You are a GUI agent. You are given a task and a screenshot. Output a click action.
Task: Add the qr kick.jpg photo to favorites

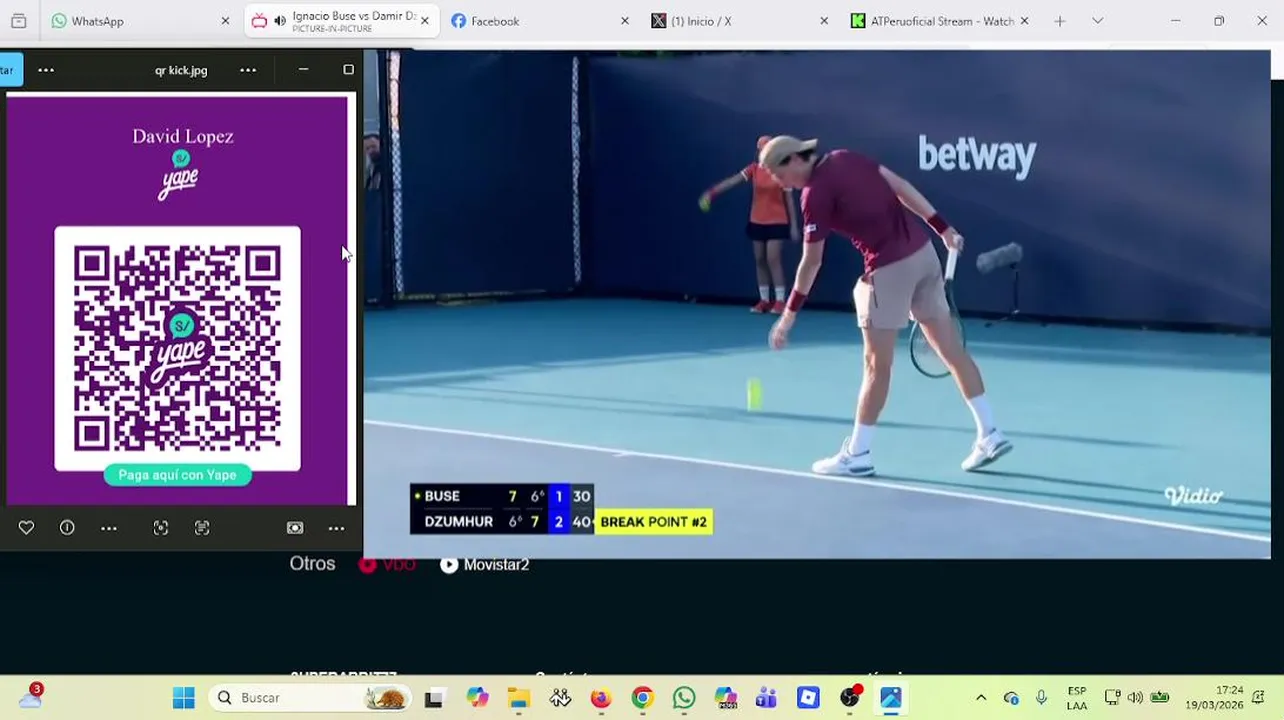click(x=26, y=528)
